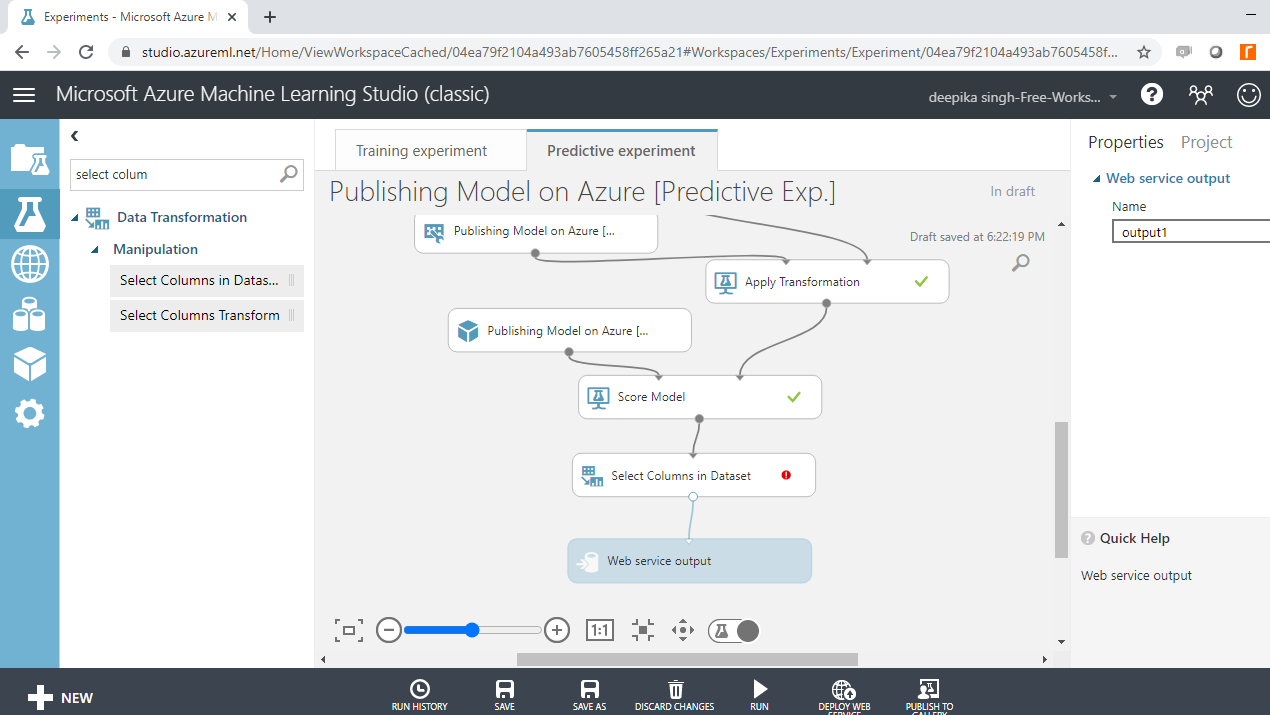The image size is (1270, 715).
Task: Open Settings via the gear sidebar icon
Action: pyautogui.click(x=29, y=413)
